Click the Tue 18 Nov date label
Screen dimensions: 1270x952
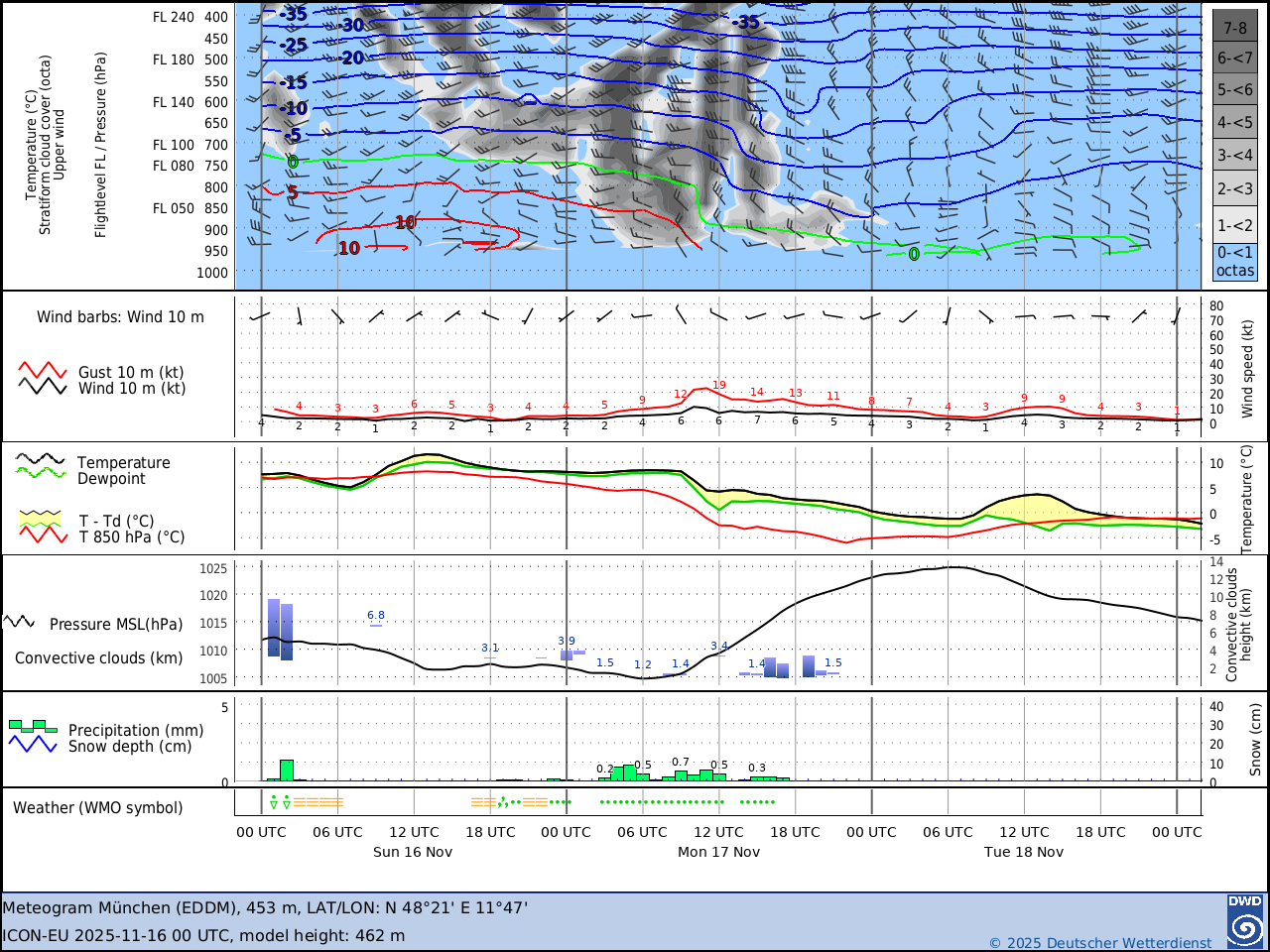1024,852
